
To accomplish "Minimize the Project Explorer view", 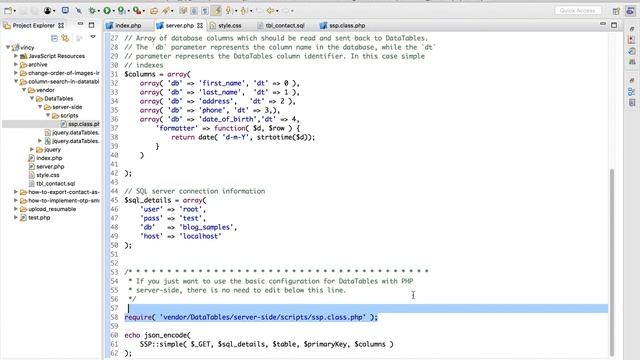I will click(80, 24).
